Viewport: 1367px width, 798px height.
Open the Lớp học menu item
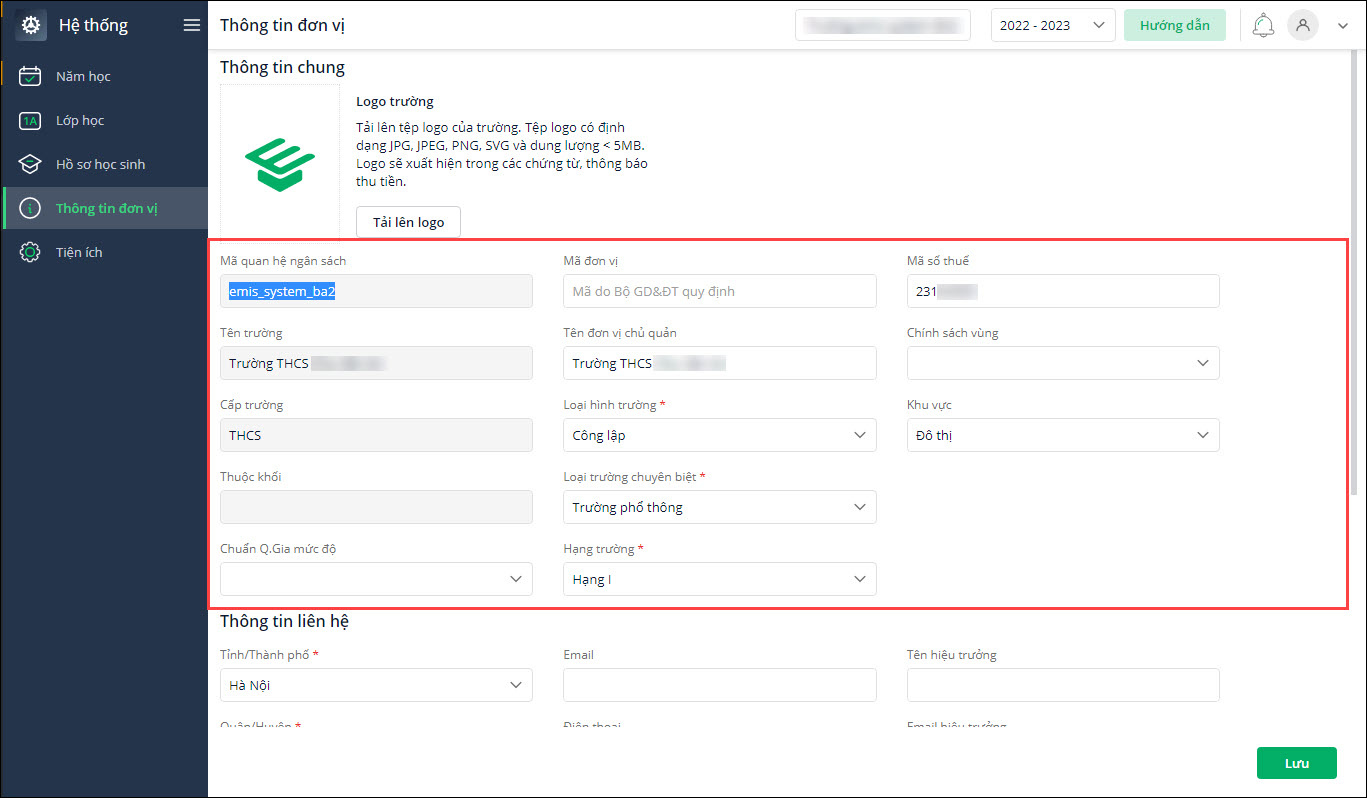[x=104, y=120]
